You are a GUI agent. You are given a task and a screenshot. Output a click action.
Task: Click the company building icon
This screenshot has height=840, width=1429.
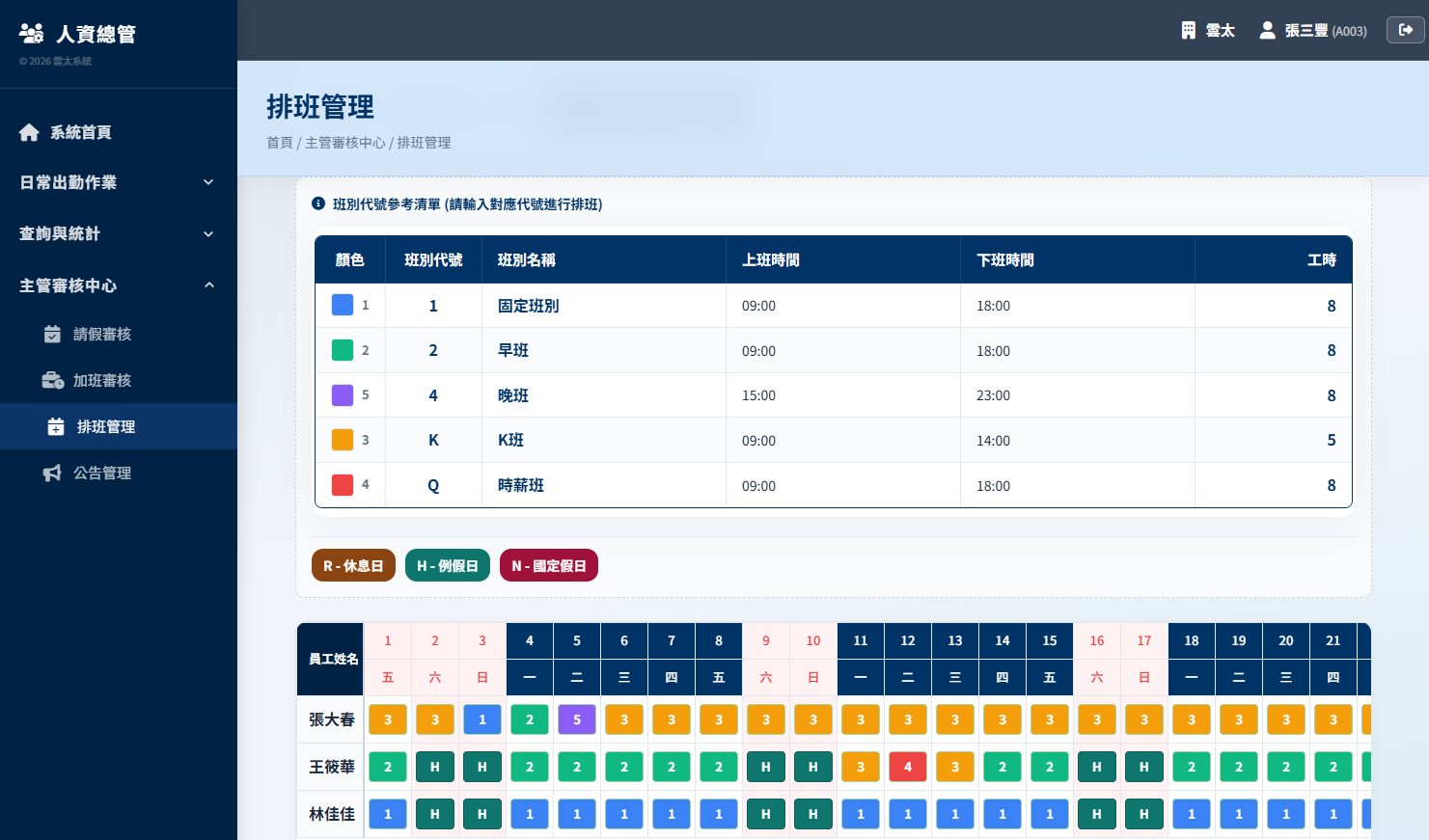click(x=1189, y=30)
